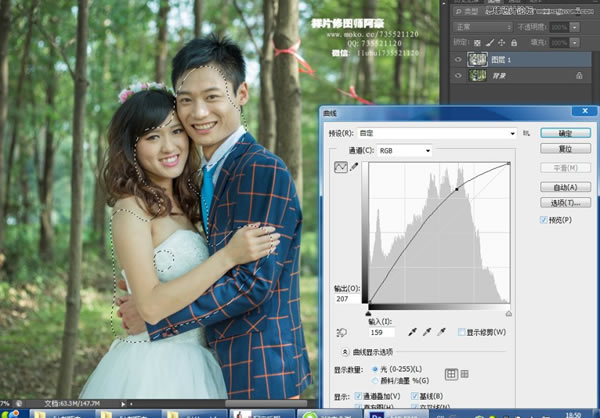Screen dimensions: 600x418
Task: Click the taskbar clock
Action: pyautogui.click(x=573, y=414)
